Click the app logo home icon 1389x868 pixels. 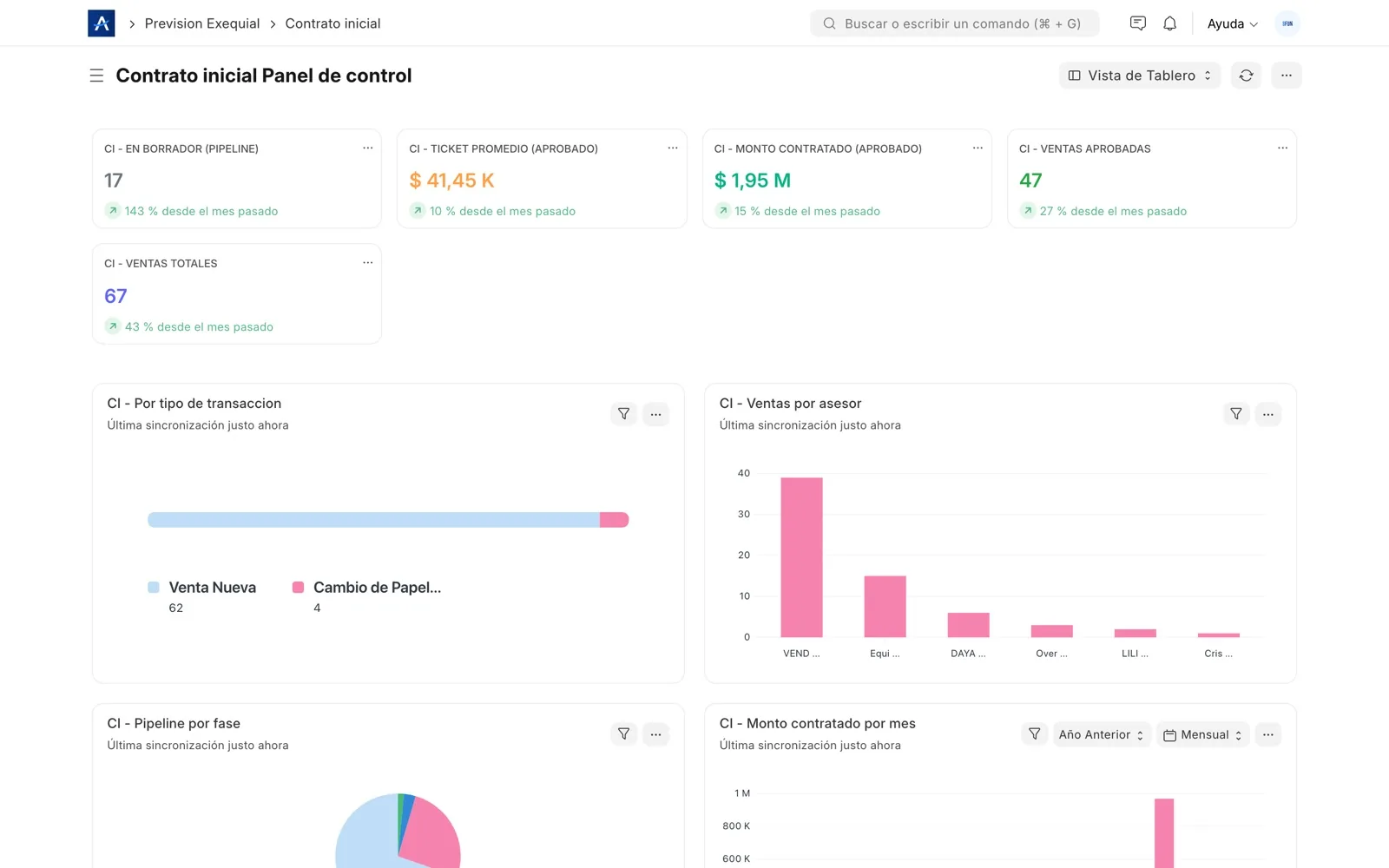[x=102, y=23]
